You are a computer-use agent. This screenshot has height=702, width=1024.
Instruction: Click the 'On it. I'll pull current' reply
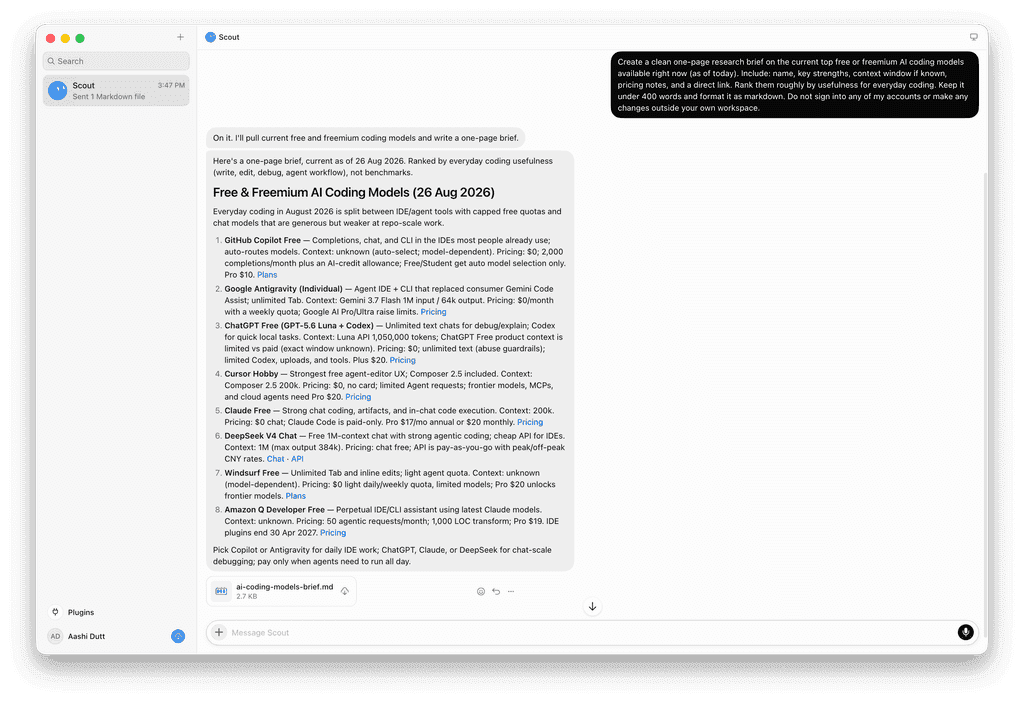(x=366, y=138)
